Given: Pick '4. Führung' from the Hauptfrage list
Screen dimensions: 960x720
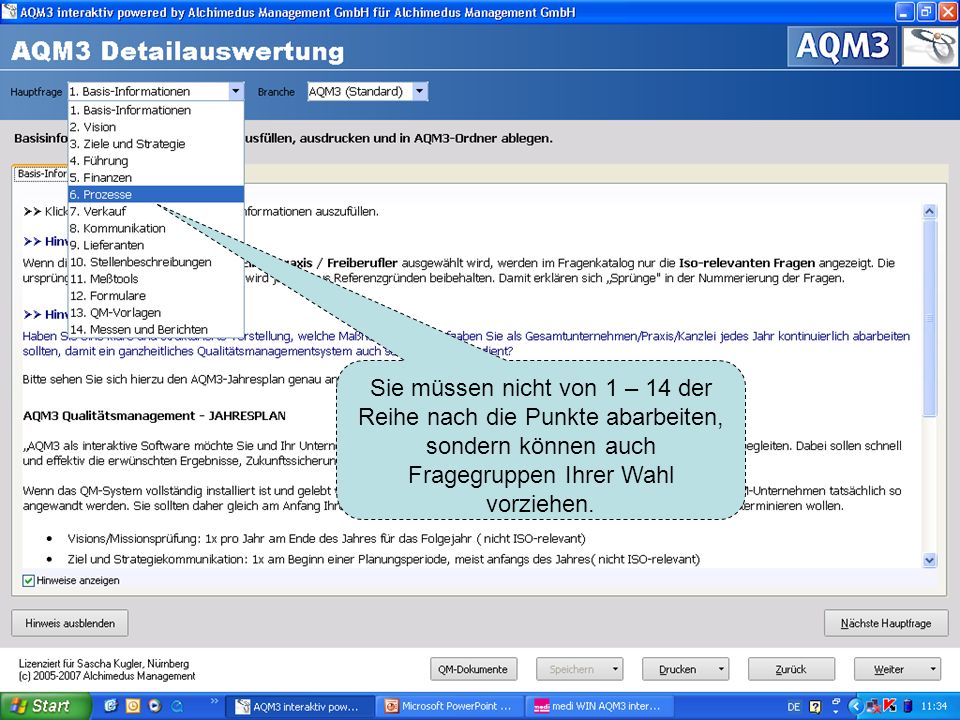Looking at the screenshot, I should point(156,160).
